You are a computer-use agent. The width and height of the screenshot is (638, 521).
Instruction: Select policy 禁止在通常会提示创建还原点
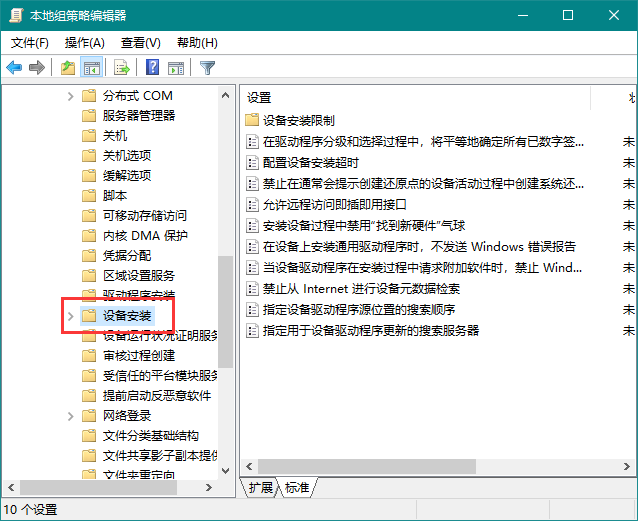pyautogui.click(x=423, y=184)
